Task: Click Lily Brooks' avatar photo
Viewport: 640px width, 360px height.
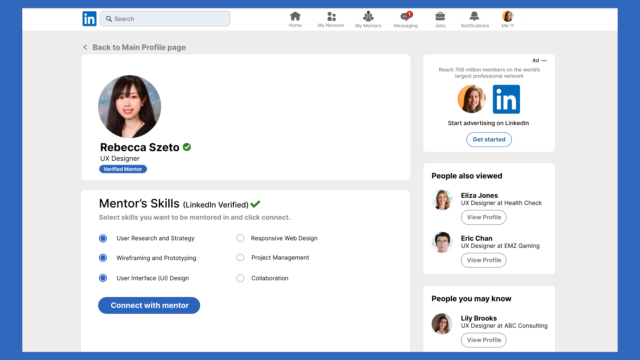Action: (x=442, y=324)
